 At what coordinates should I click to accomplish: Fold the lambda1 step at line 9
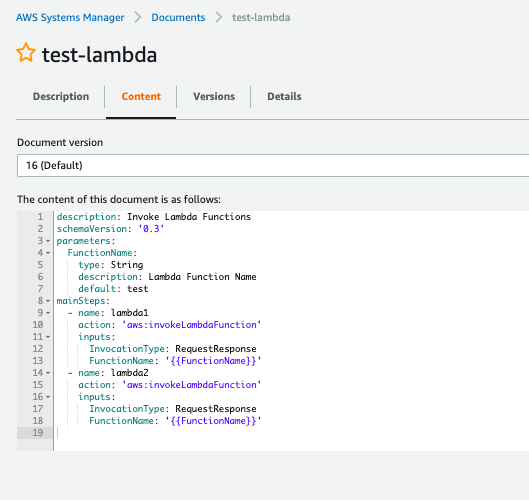point(48,313)
